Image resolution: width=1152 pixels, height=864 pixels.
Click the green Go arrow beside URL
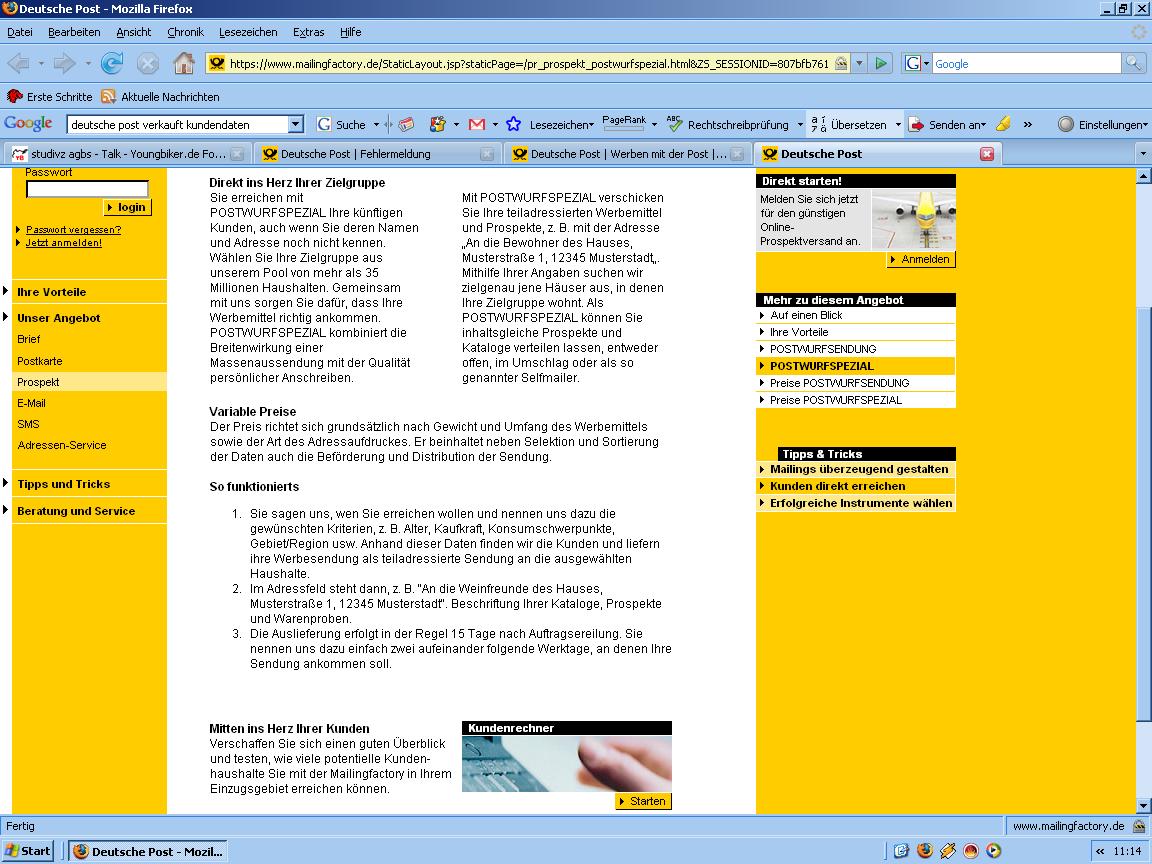(x=881, y=63)
